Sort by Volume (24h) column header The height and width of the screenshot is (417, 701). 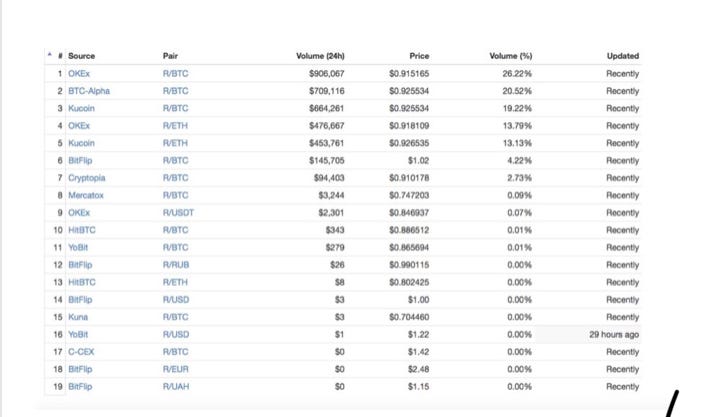pos(320,56)
